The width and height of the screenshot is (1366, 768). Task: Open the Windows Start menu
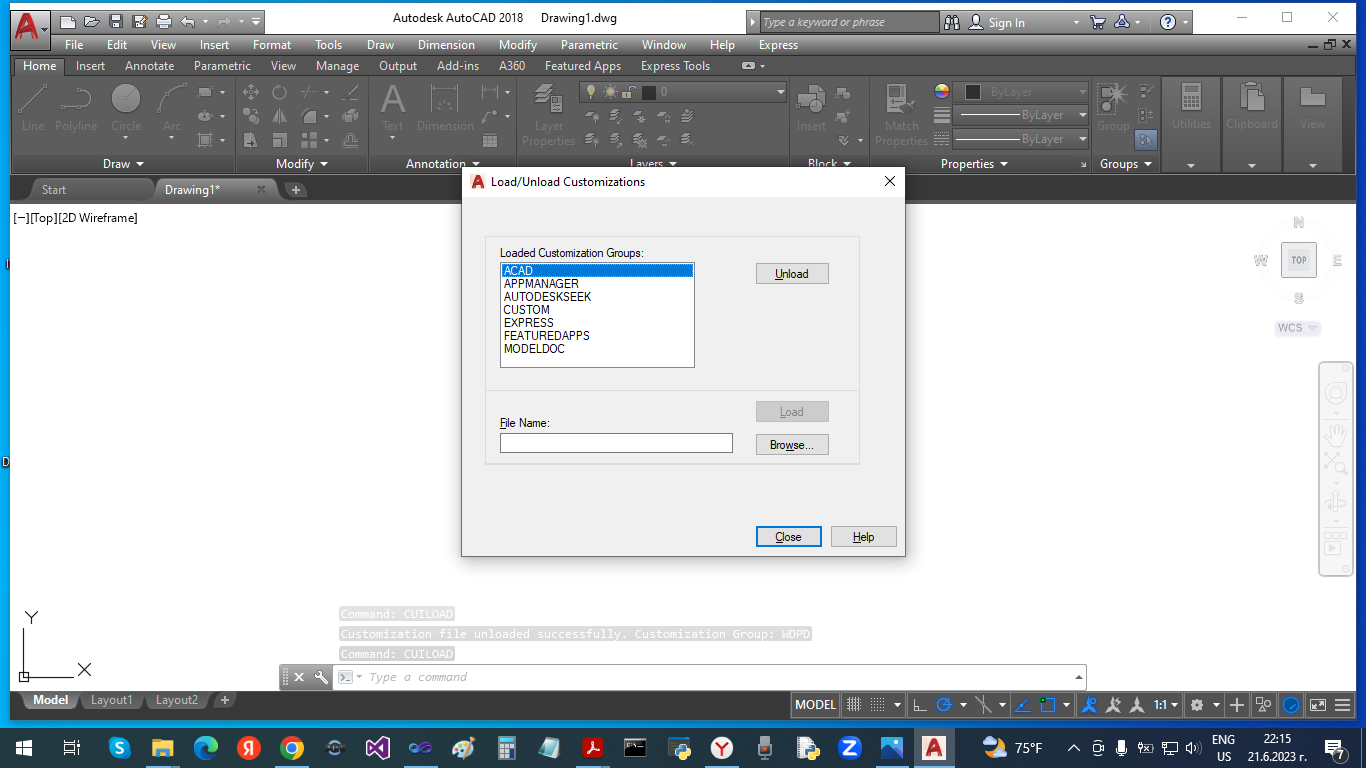pos(24,747)
